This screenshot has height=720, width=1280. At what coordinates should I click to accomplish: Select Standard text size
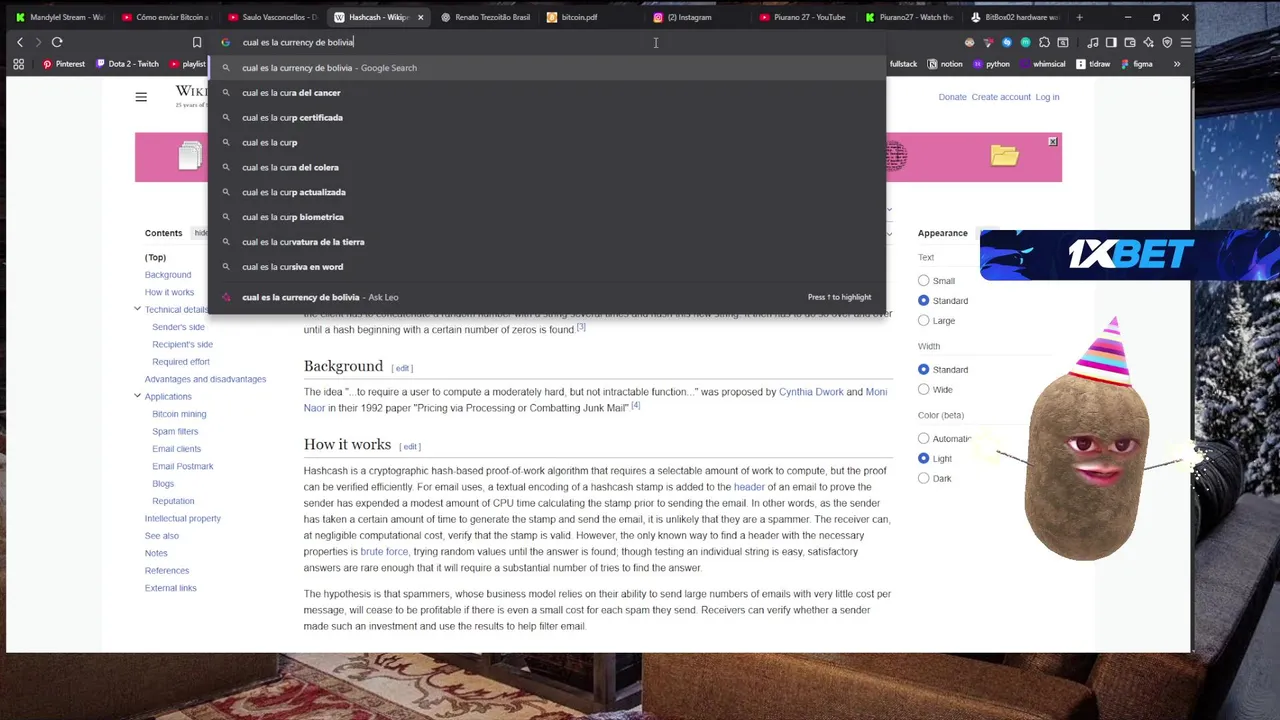[x=924, y=301]
